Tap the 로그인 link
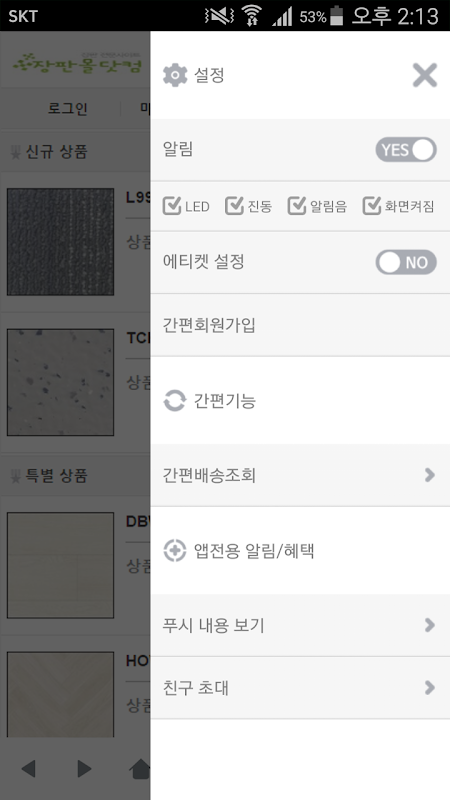Screen dimensions: 450x800 (68, 108)
